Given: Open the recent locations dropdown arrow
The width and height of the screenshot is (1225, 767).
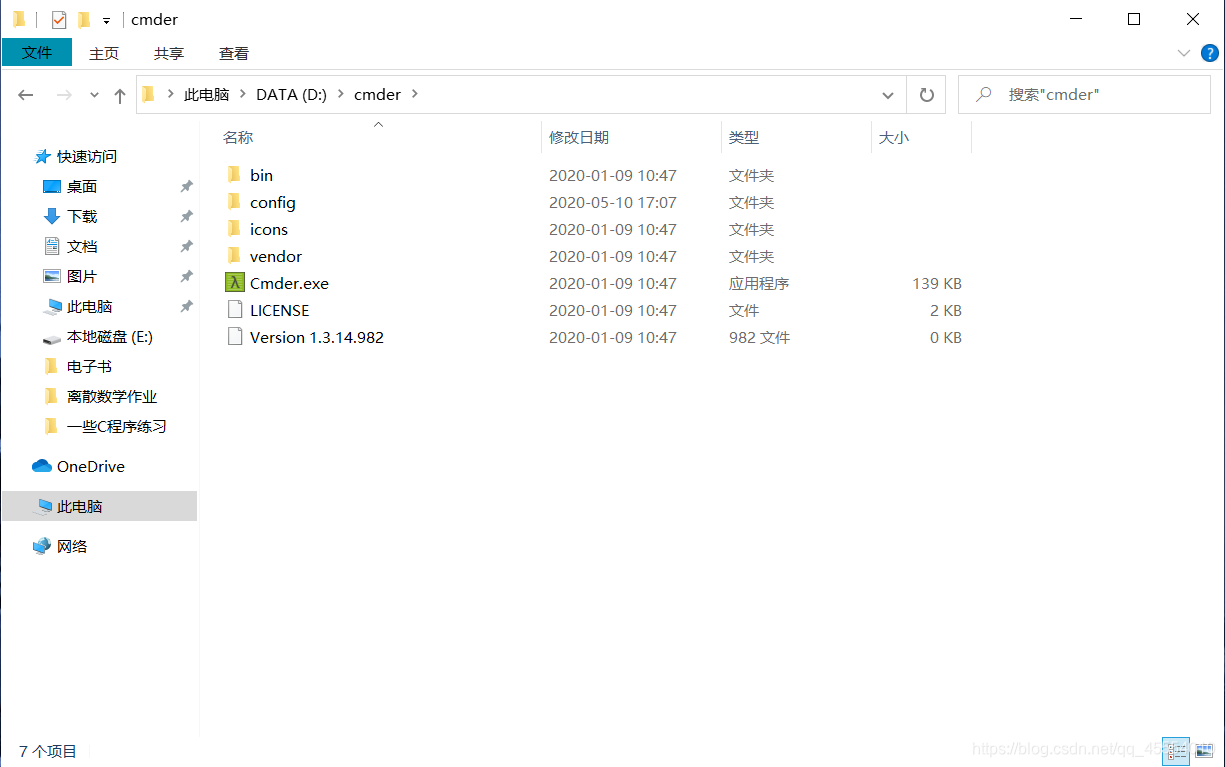Looking at the screenshot, I should (94, 95).
